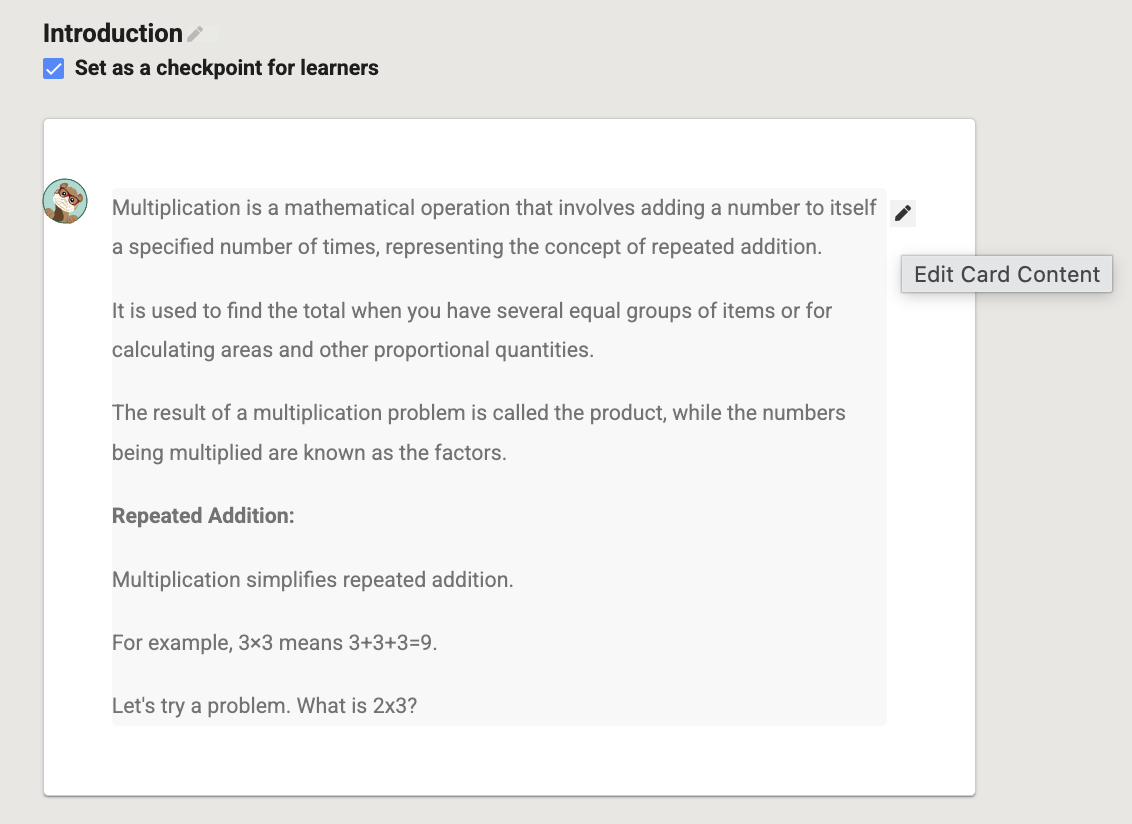Click the 'Introduction' state name heading
This screenshot has width=1132, height=824.
pyautogui.click(x=113, y=33)
